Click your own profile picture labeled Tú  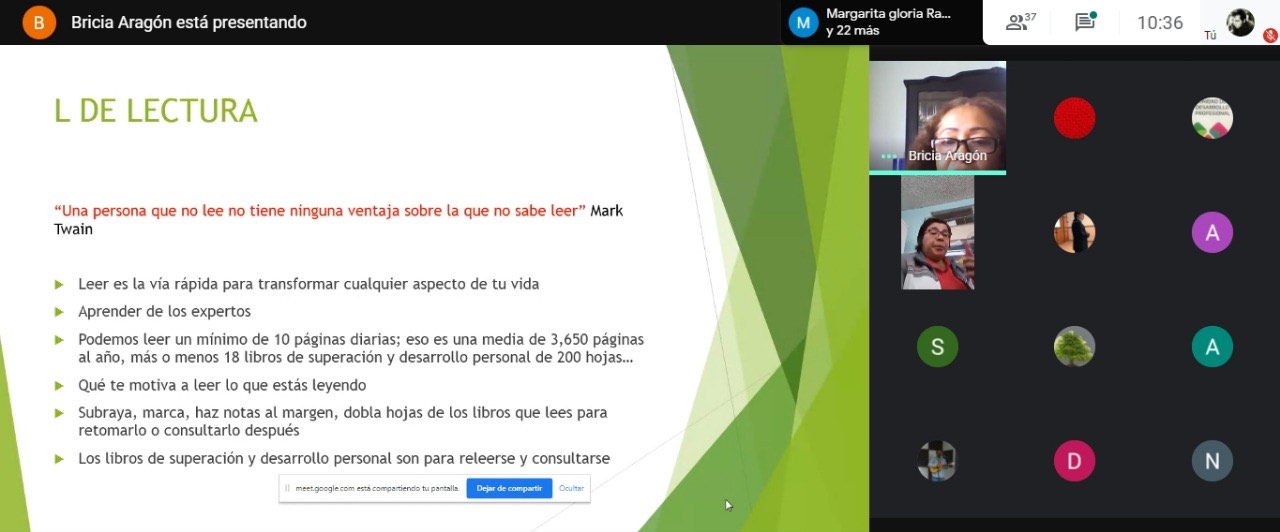click(x=1240, y=22)
